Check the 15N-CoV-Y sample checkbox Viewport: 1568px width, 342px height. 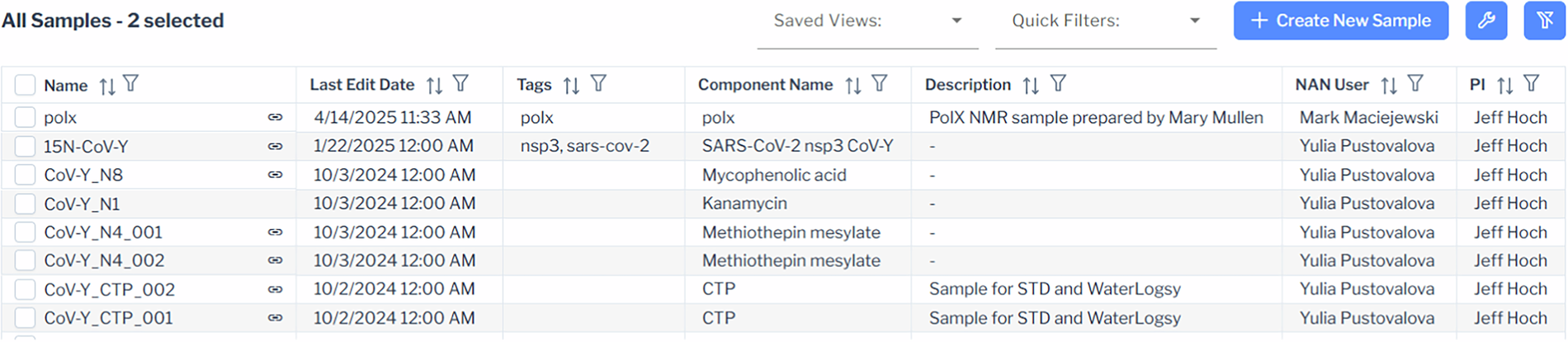[25, 147]
